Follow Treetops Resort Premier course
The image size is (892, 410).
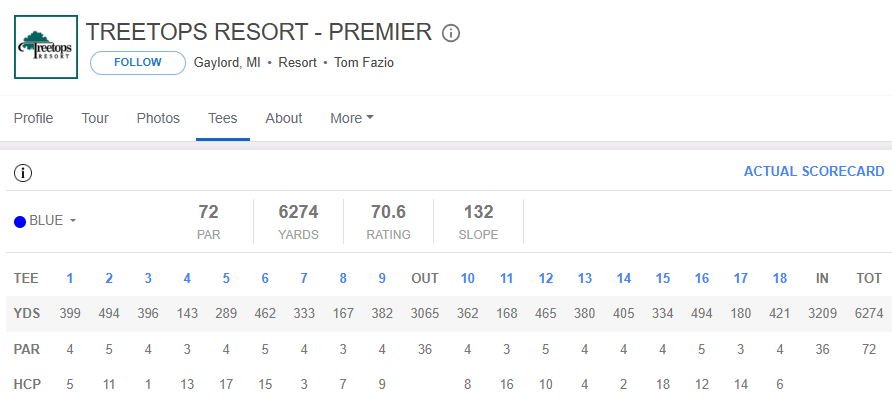point(138,63)
